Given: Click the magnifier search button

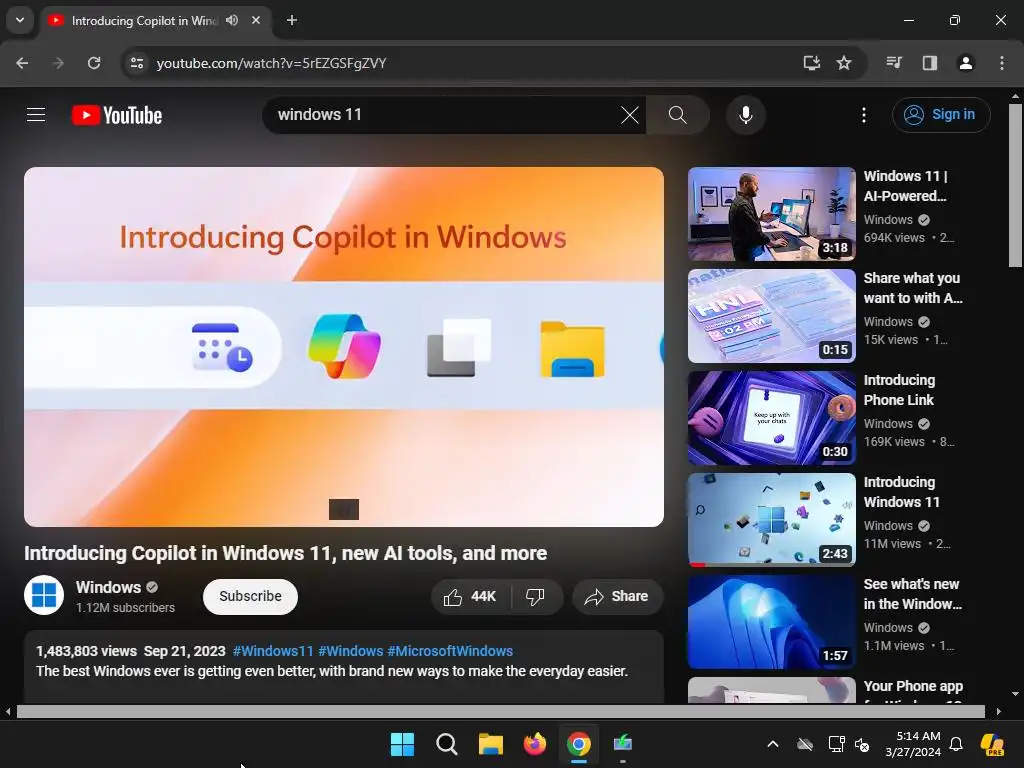Looking at the screenshot, I should [x=678, y=115].
